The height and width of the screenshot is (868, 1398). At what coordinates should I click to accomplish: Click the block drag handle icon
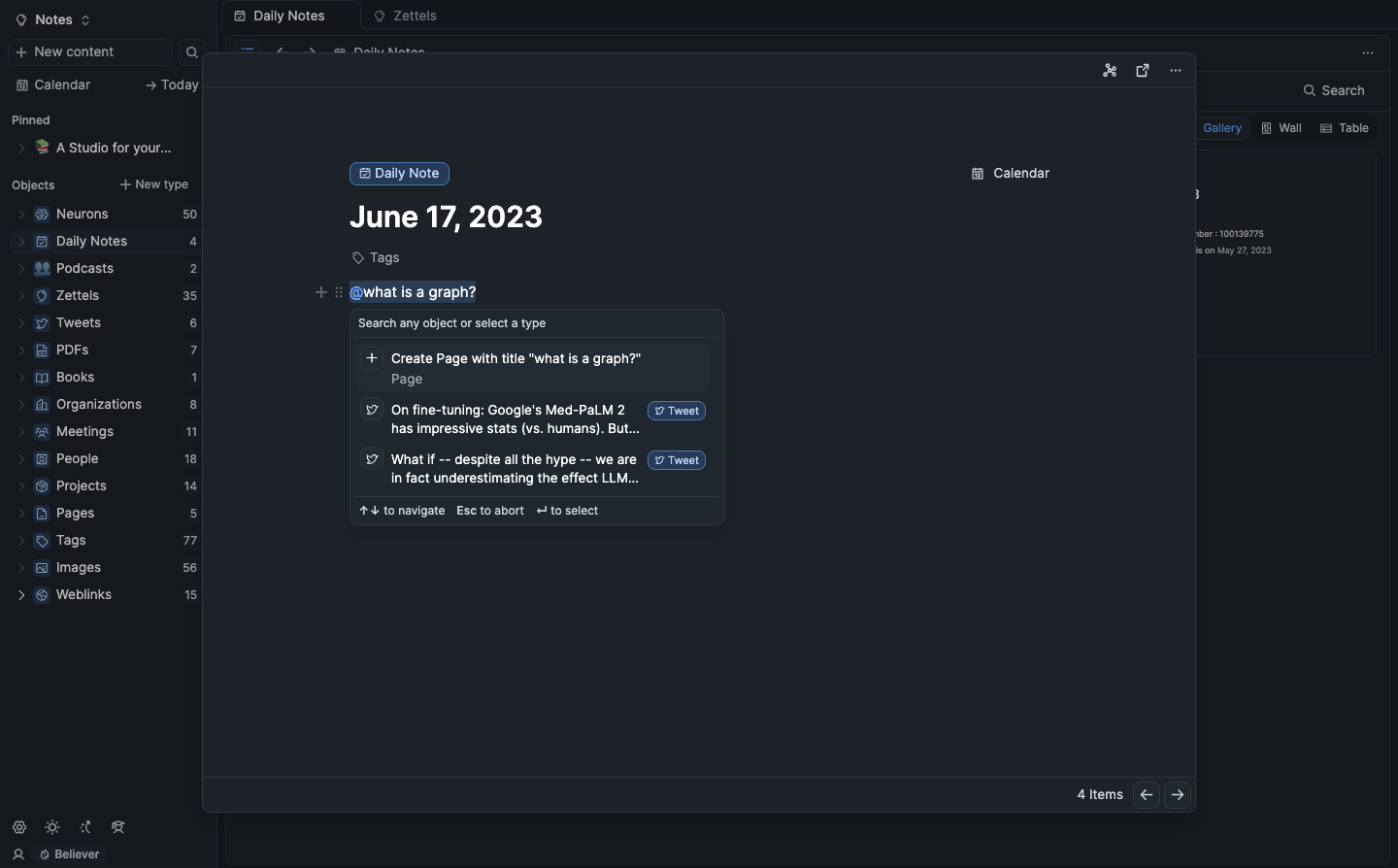(339, 292)
